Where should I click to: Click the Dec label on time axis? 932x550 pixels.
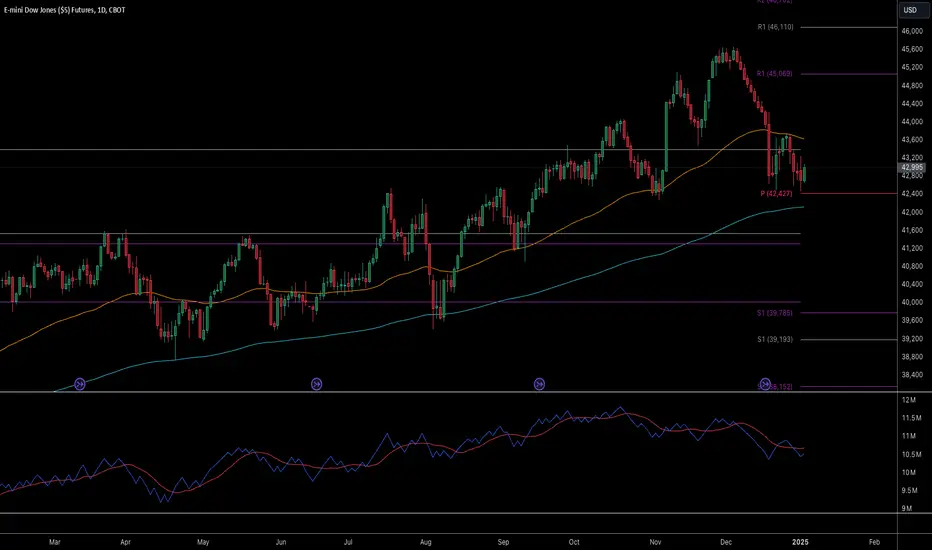726,542
